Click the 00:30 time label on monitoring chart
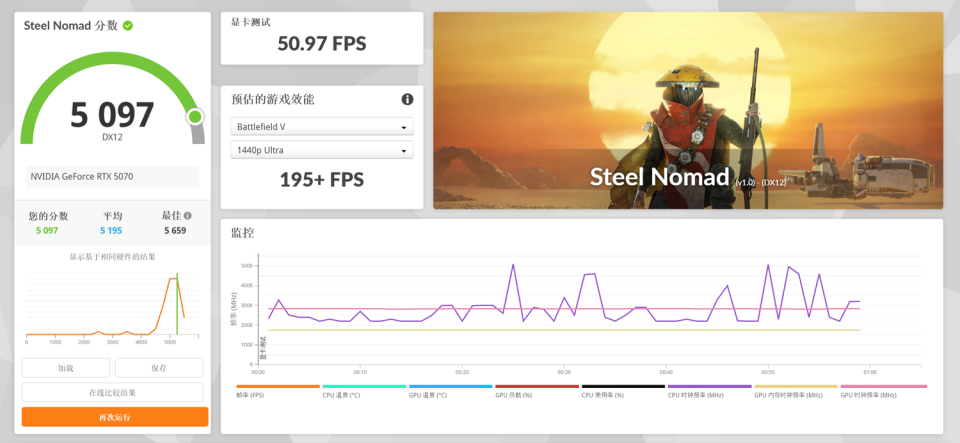960x443 pixels. pos(564,371)
